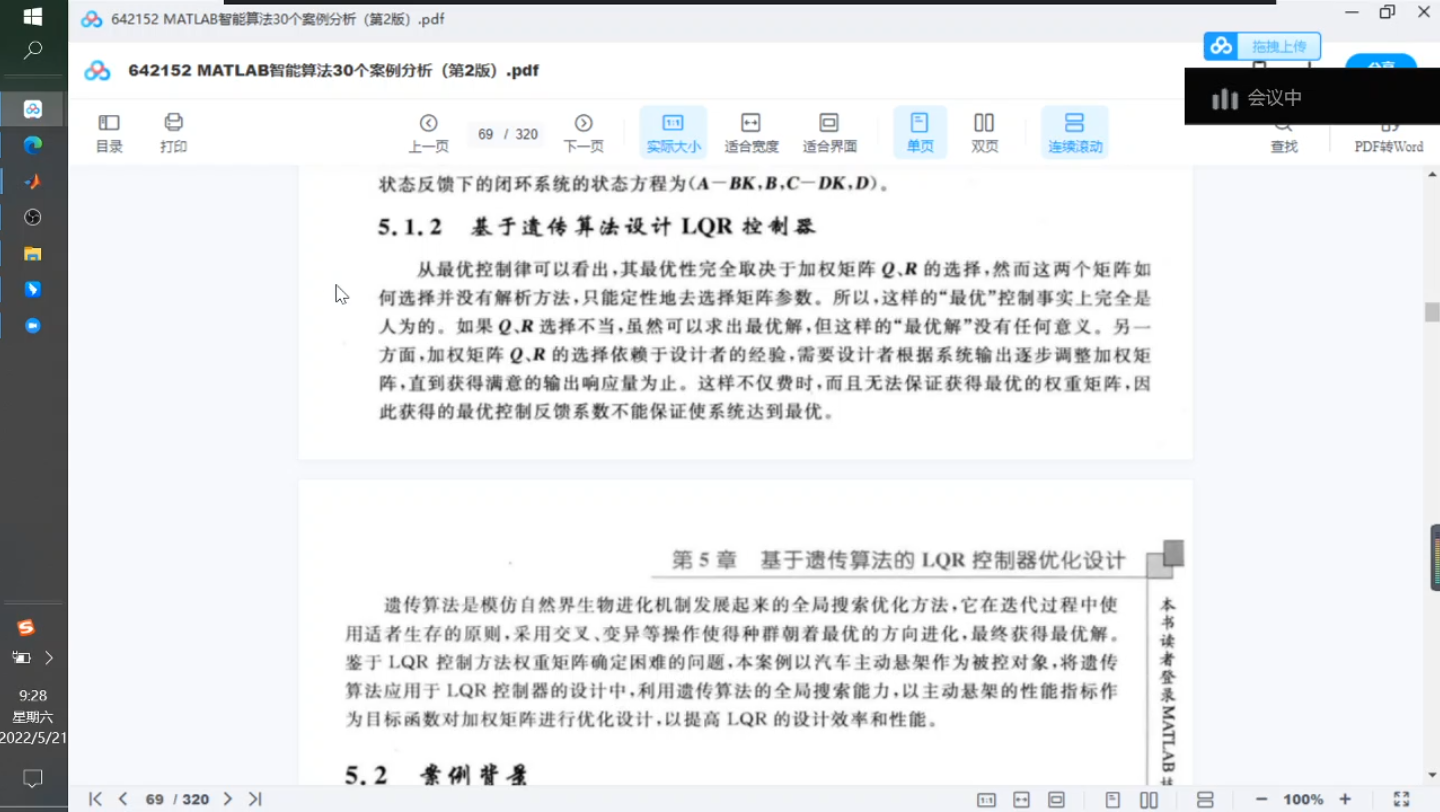Click bottom bar next page arrow
Screen dimensions: 1440x812
228,799
